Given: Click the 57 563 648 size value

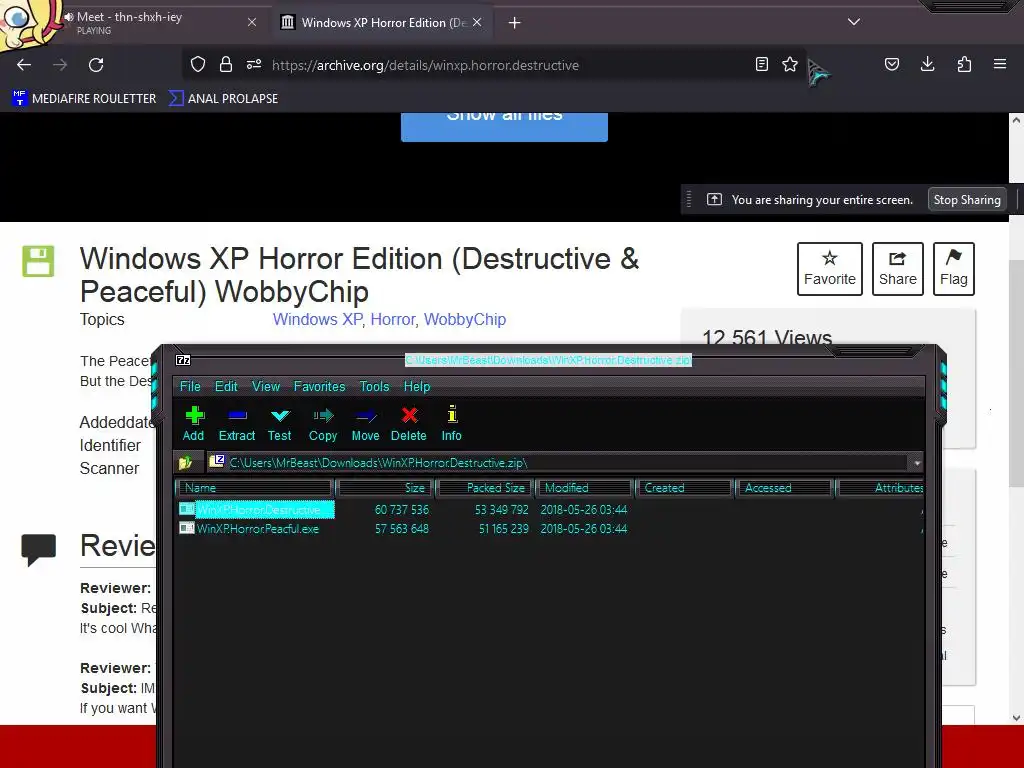Looking at the screenshot, I should 402,529.
